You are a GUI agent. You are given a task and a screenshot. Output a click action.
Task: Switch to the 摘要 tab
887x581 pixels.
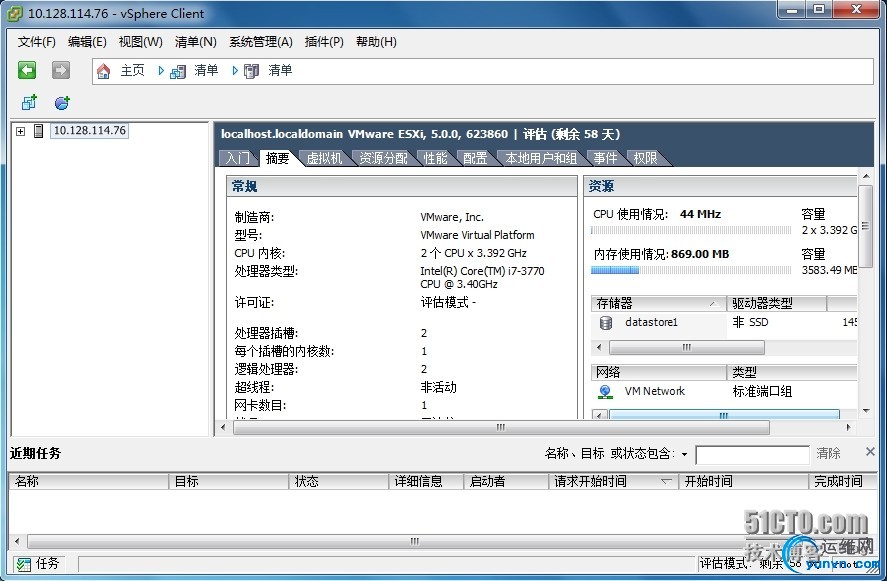coord(277,158)
